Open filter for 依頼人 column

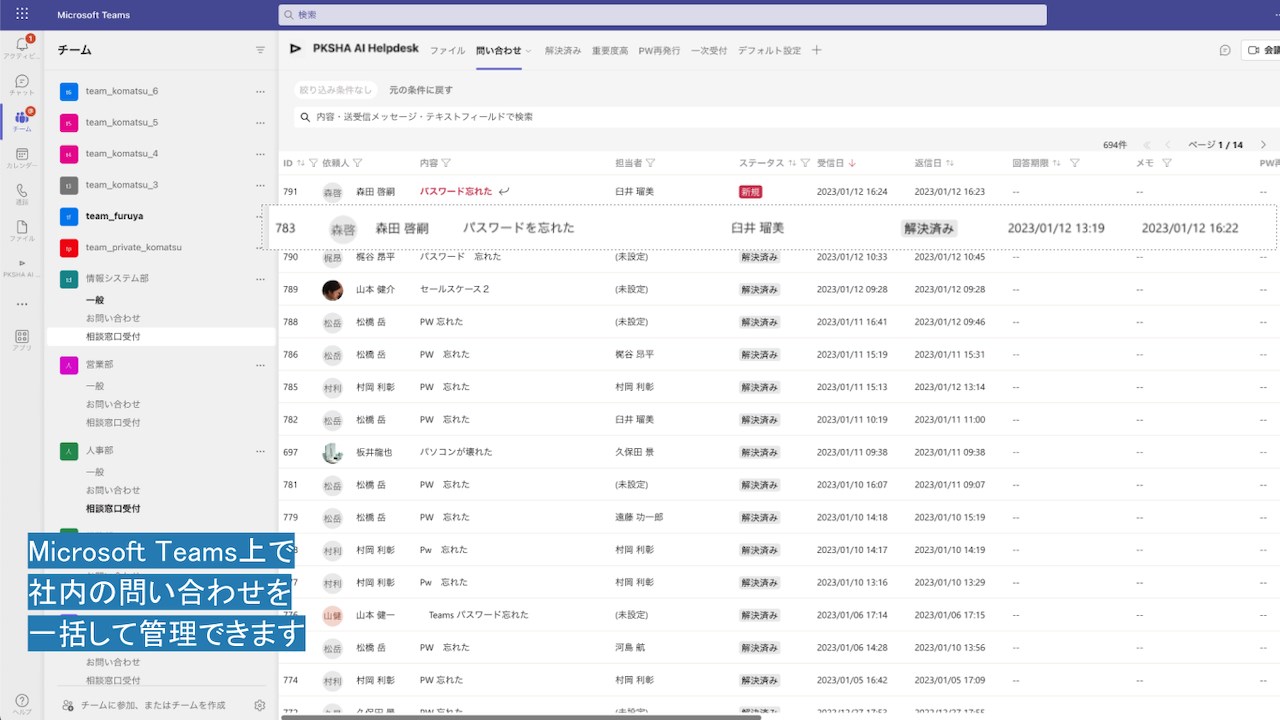tap(358, 163)
